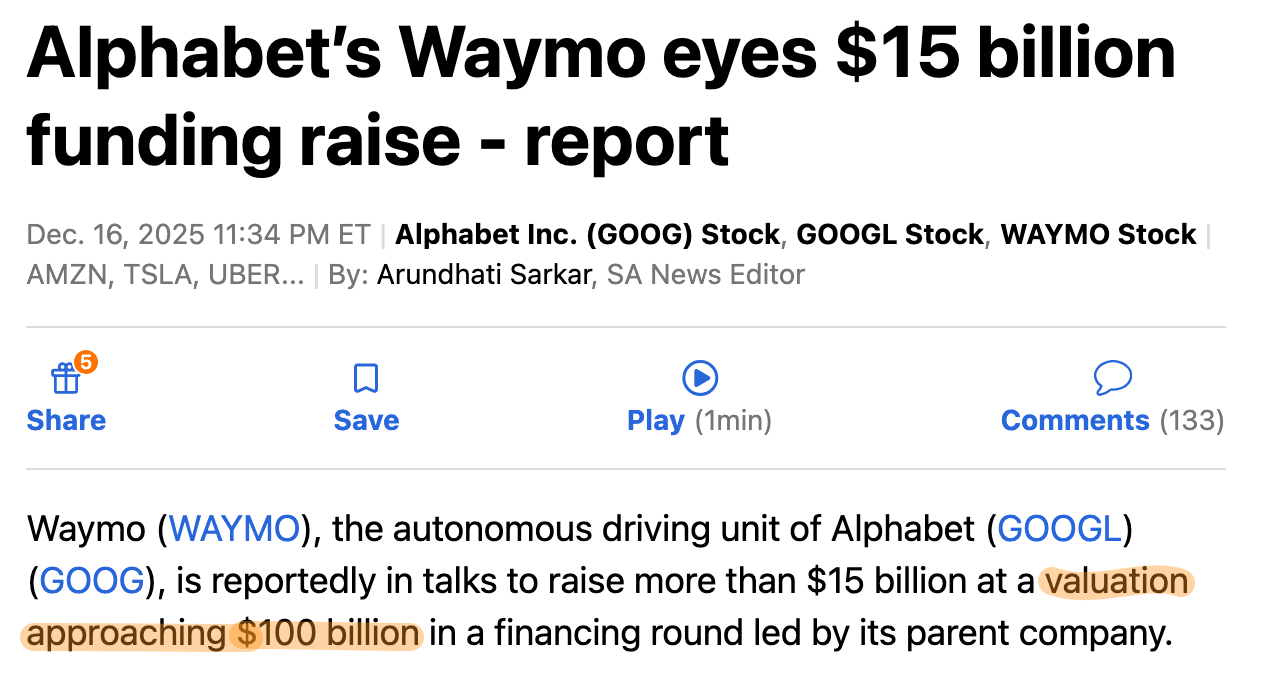The image size is (1262, 676).
Task: Click the highlighted "valuation" text
Action: pos(1116,582)
